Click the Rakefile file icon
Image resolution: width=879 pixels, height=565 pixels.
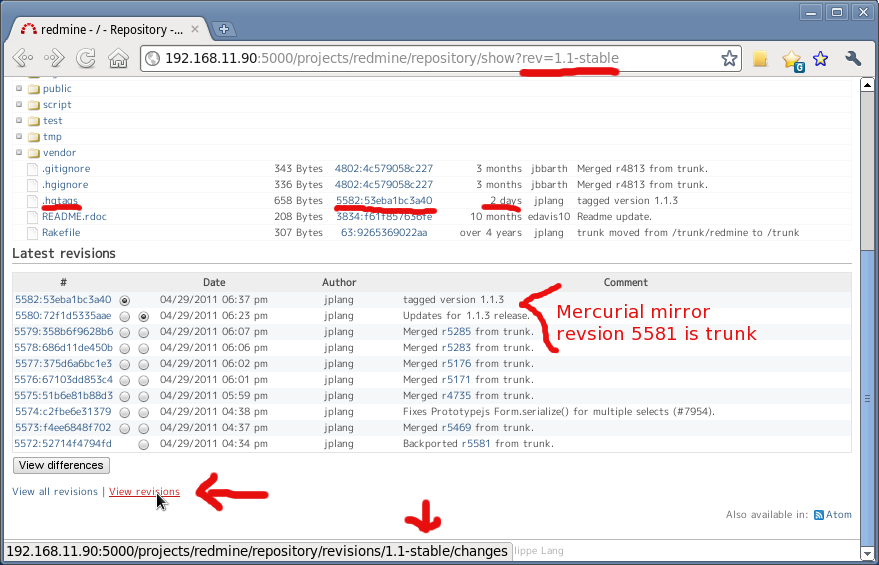point(33,233)
